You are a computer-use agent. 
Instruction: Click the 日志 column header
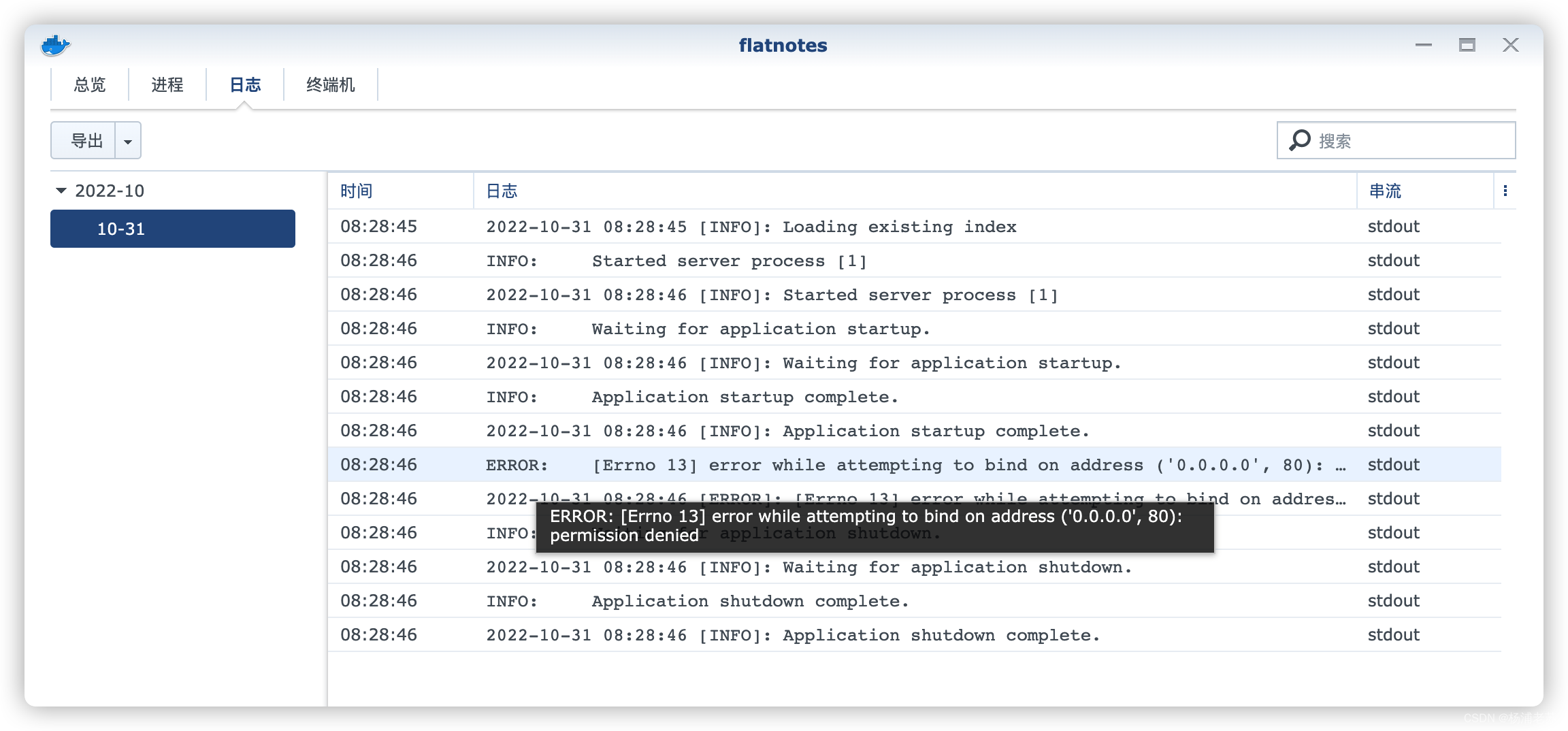coord(915,191)
